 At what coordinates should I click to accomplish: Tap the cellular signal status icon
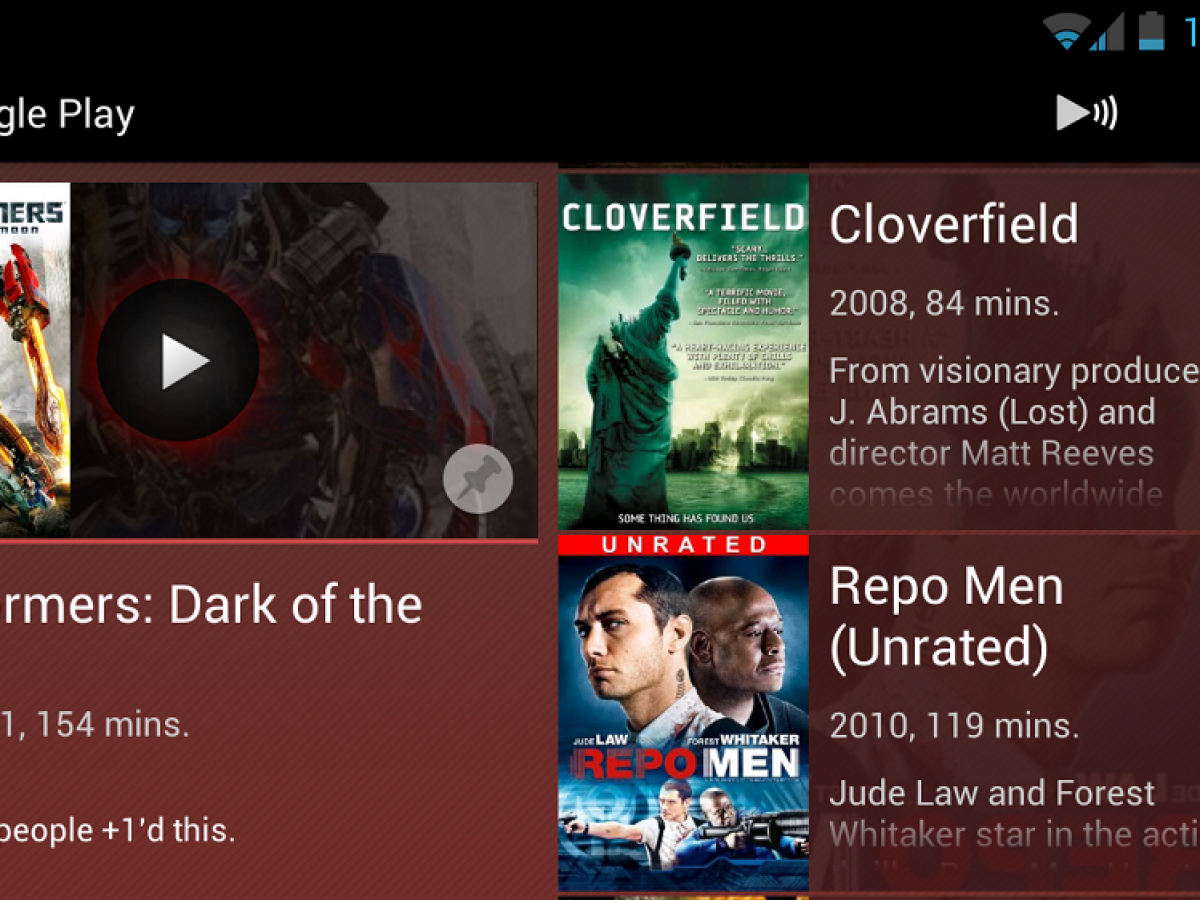(x=1107, y=31)
